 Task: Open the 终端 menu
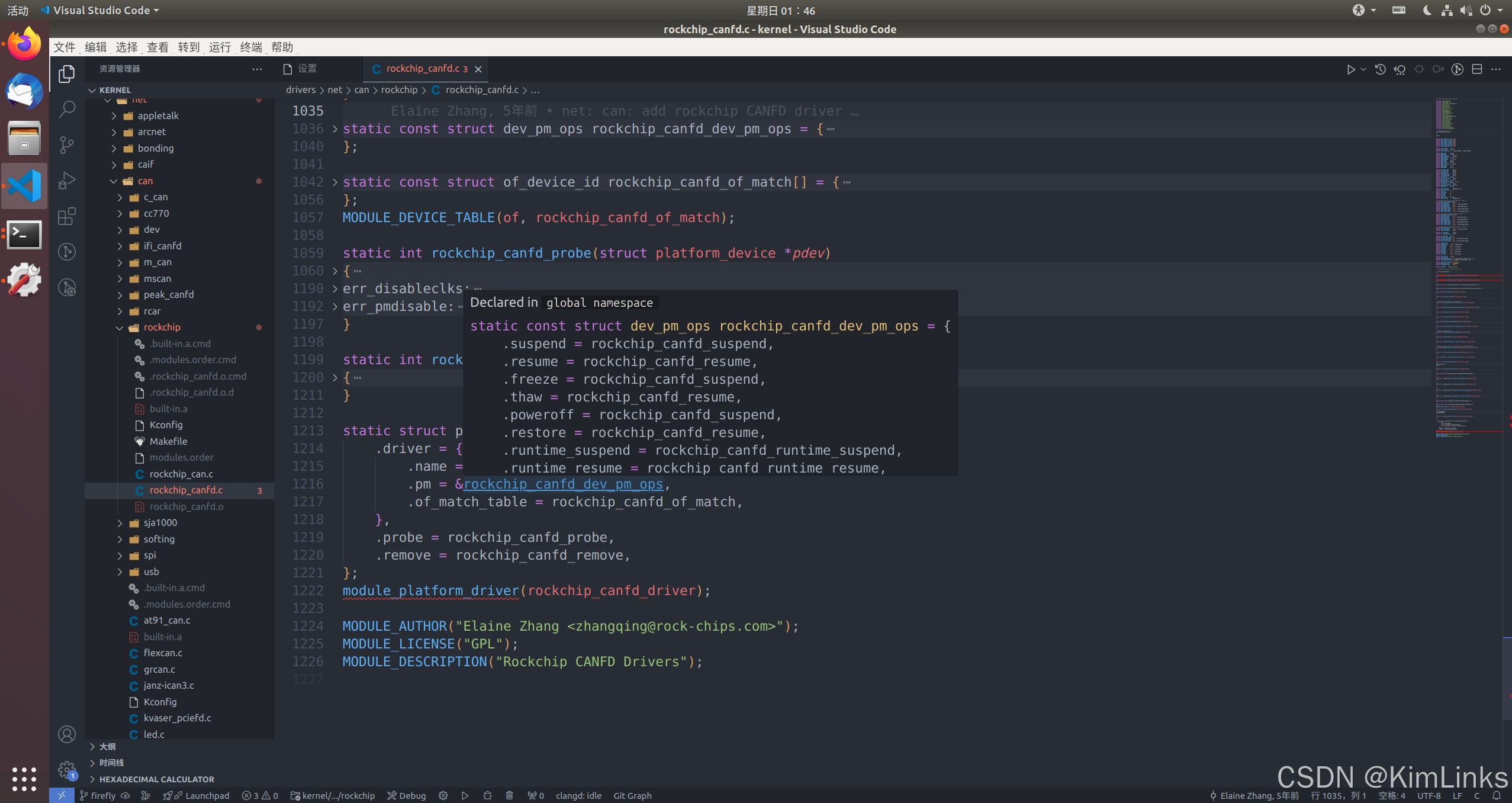coord(251,47)
